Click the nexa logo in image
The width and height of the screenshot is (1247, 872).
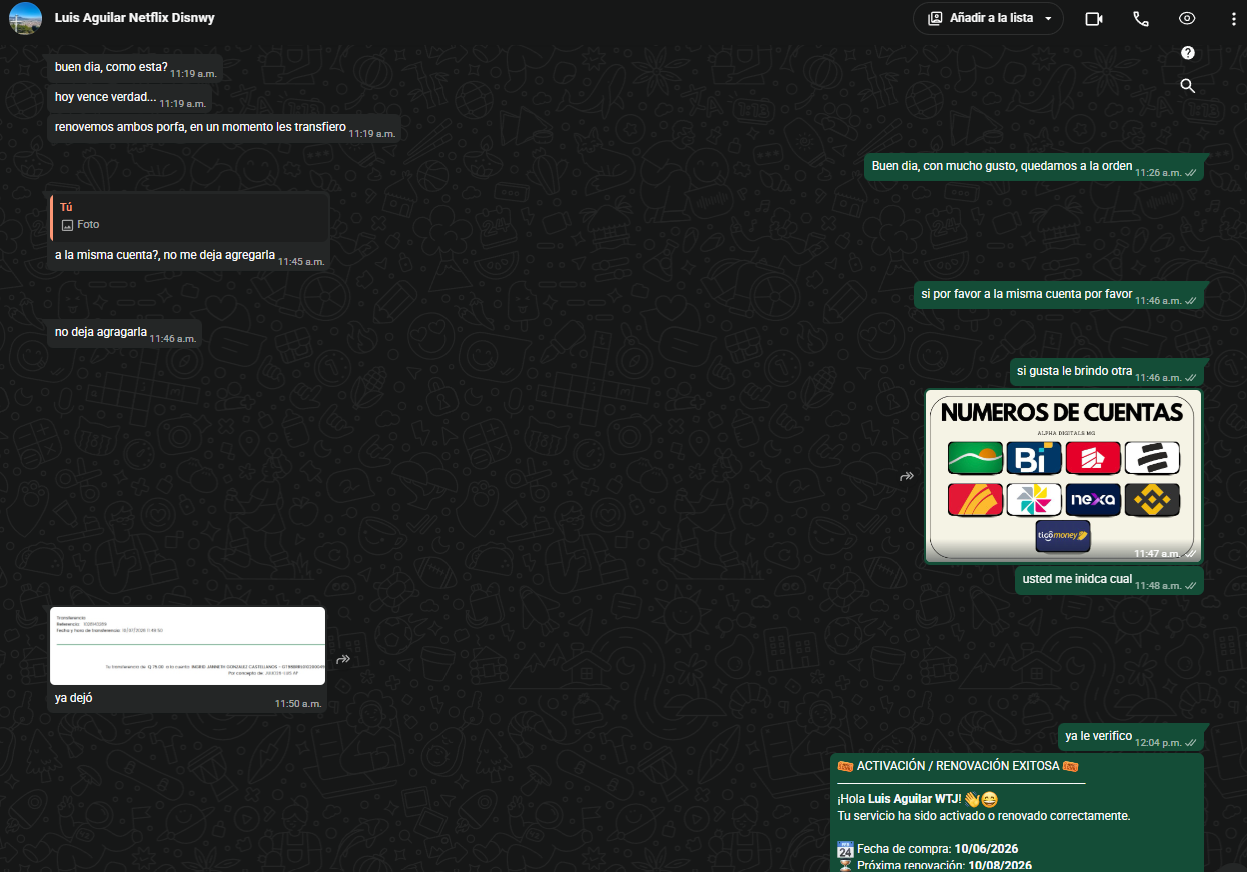(1092, 500)
